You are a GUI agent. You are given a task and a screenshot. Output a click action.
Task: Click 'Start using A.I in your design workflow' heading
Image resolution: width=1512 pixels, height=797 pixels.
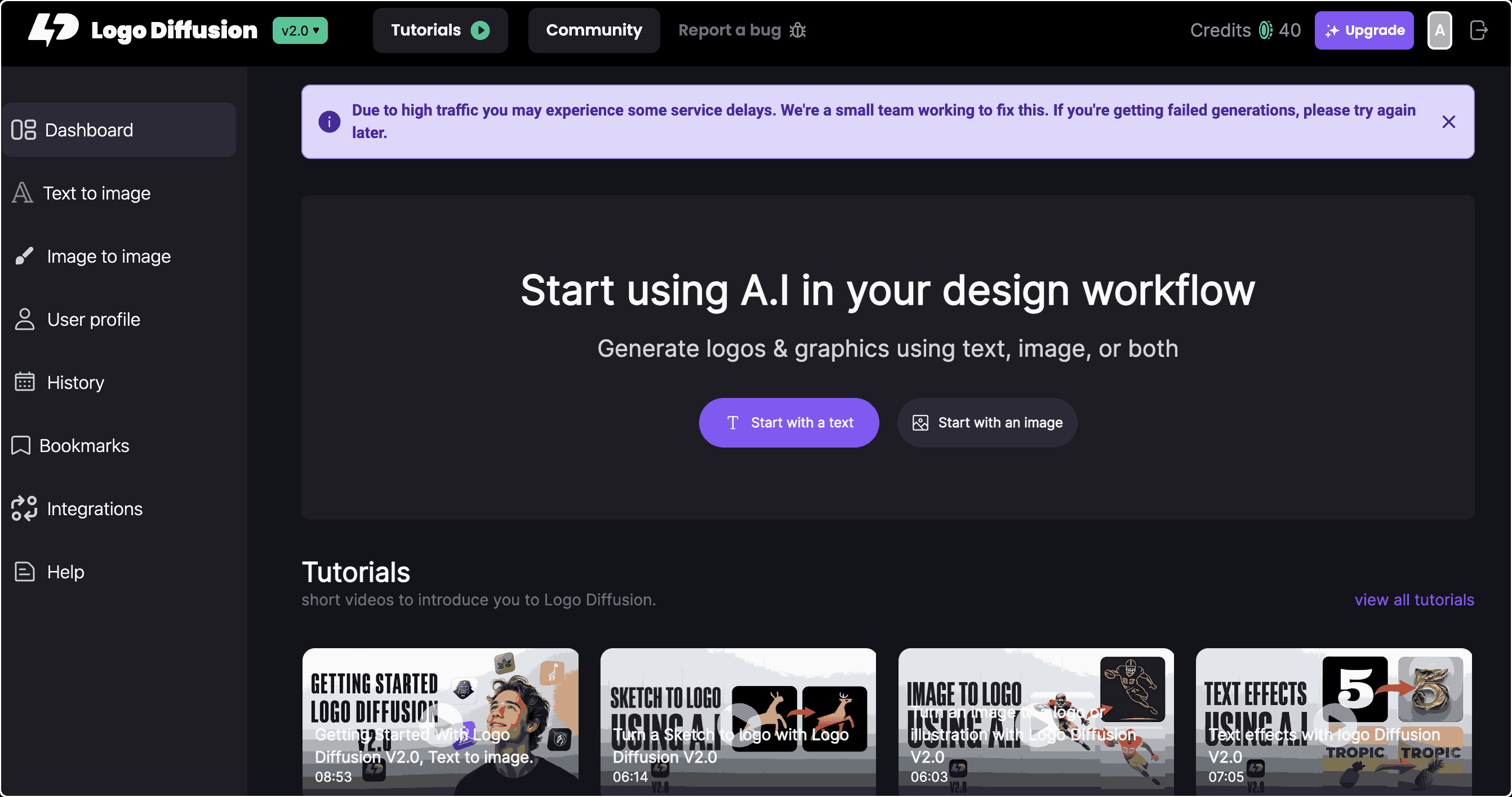point(887,290)
